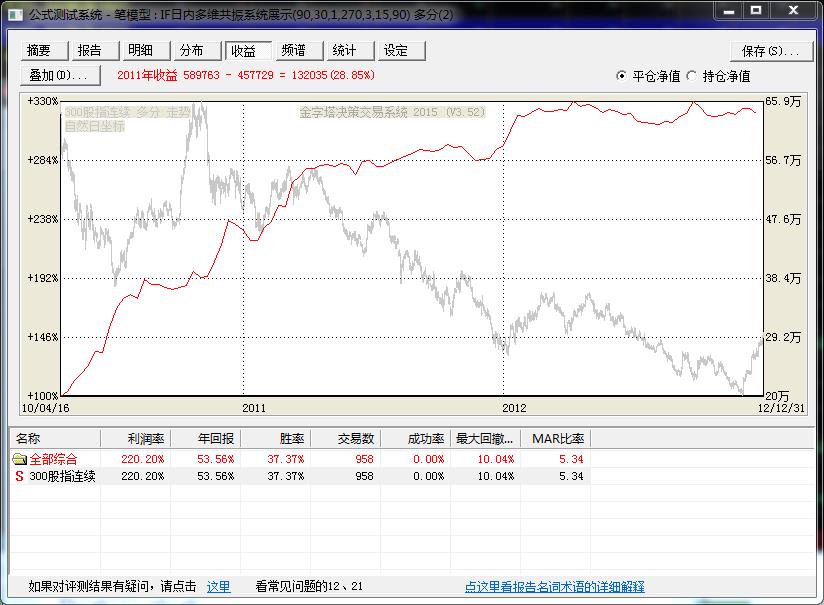Click 300股指连续 success rate 0.00%

[428, 476]
